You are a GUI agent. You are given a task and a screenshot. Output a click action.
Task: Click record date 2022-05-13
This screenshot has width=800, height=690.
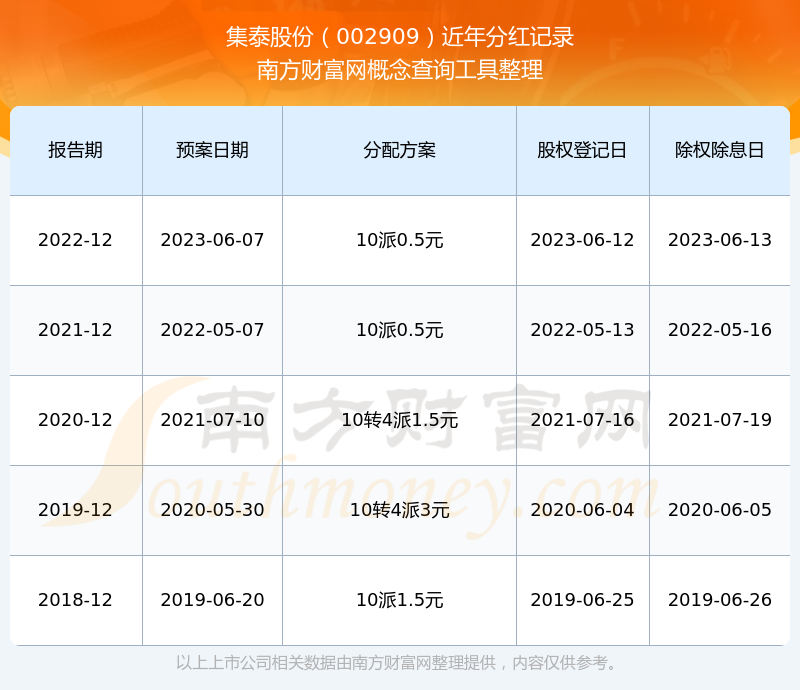[x=582, y=330]
